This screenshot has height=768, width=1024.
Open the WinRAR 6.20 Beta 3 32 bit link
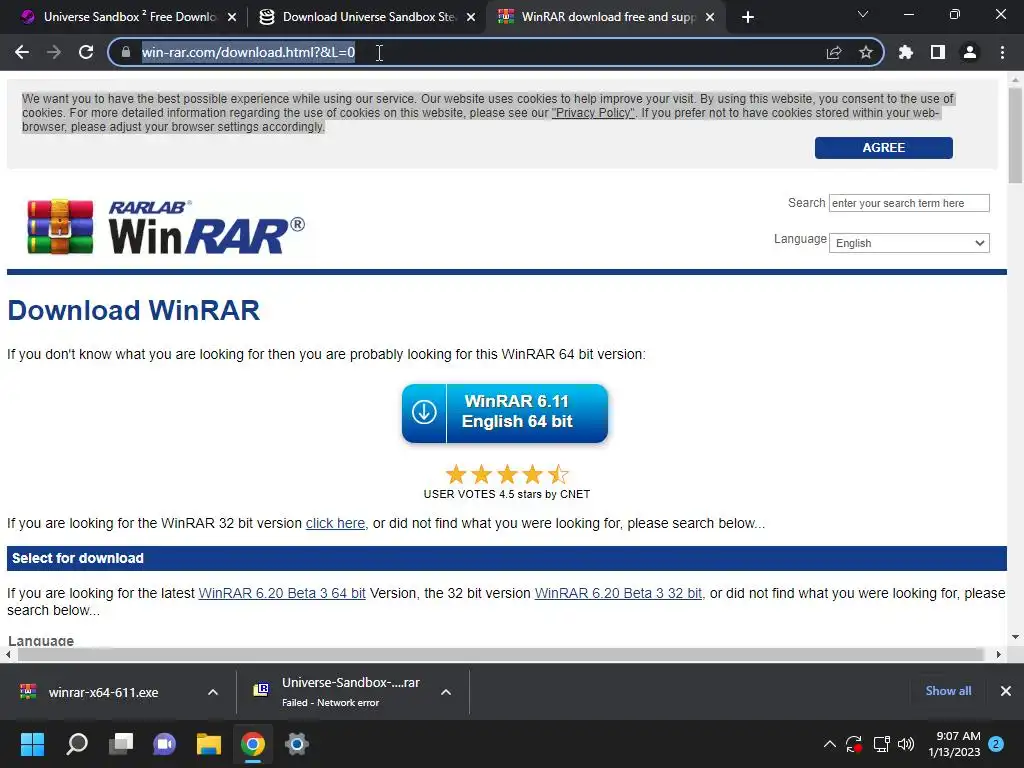[x=618, y=593]
